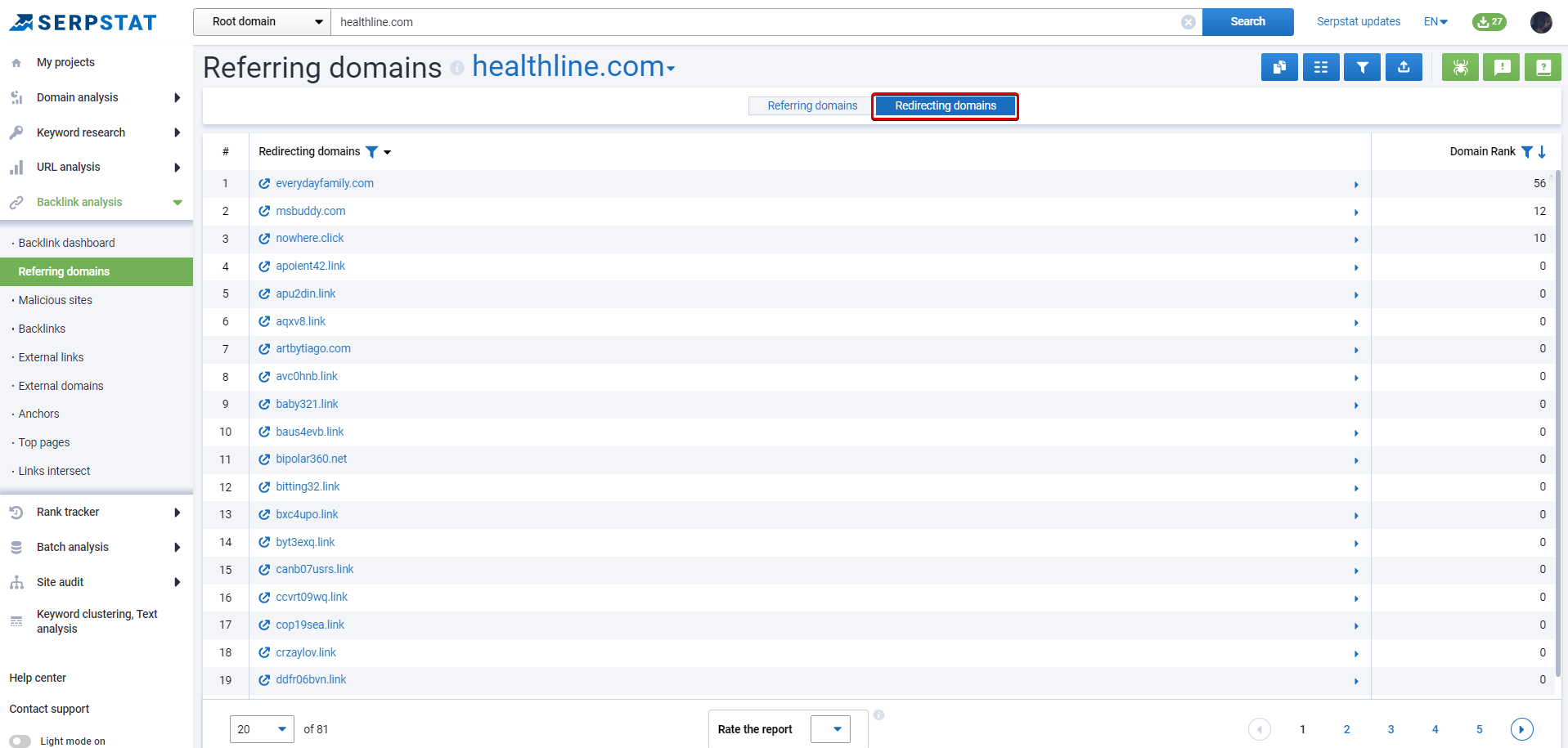Open the Rate the report dropdown
1568x748 pixels.
[830, 729]
